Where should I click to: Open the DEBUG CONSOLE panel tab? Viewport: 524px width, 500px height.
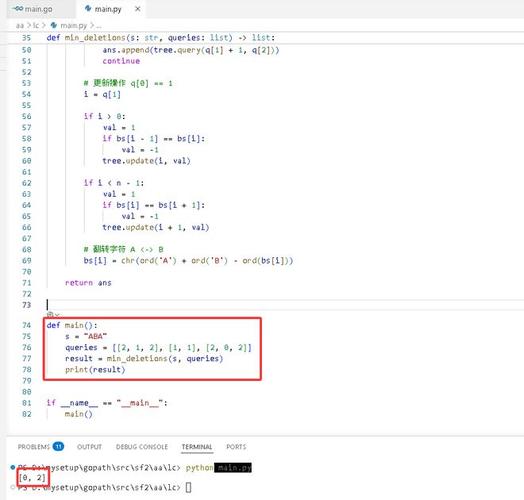click(142, 447)
